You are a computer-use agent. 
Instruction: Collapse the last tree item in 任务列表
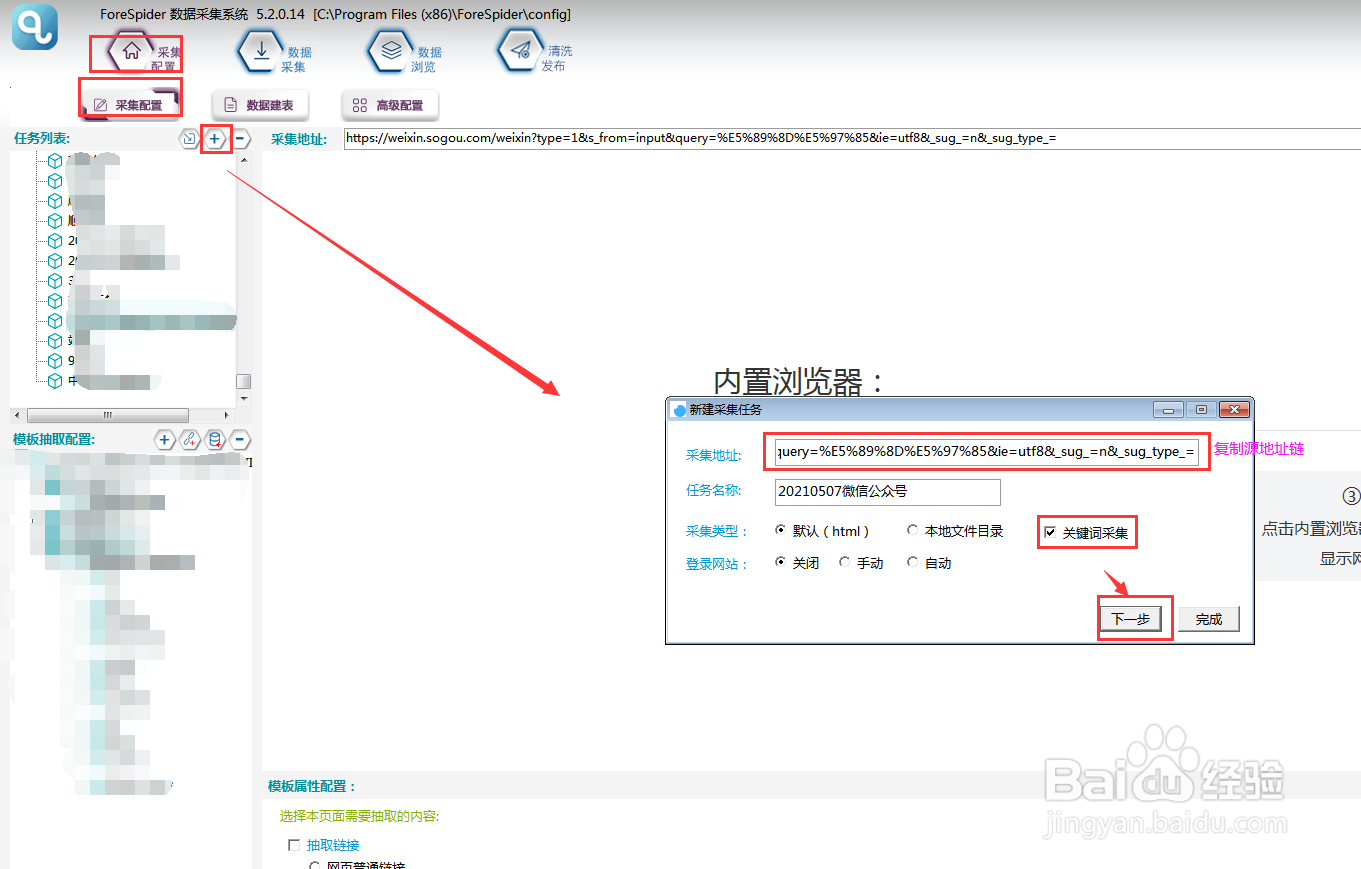click(54, 380)
